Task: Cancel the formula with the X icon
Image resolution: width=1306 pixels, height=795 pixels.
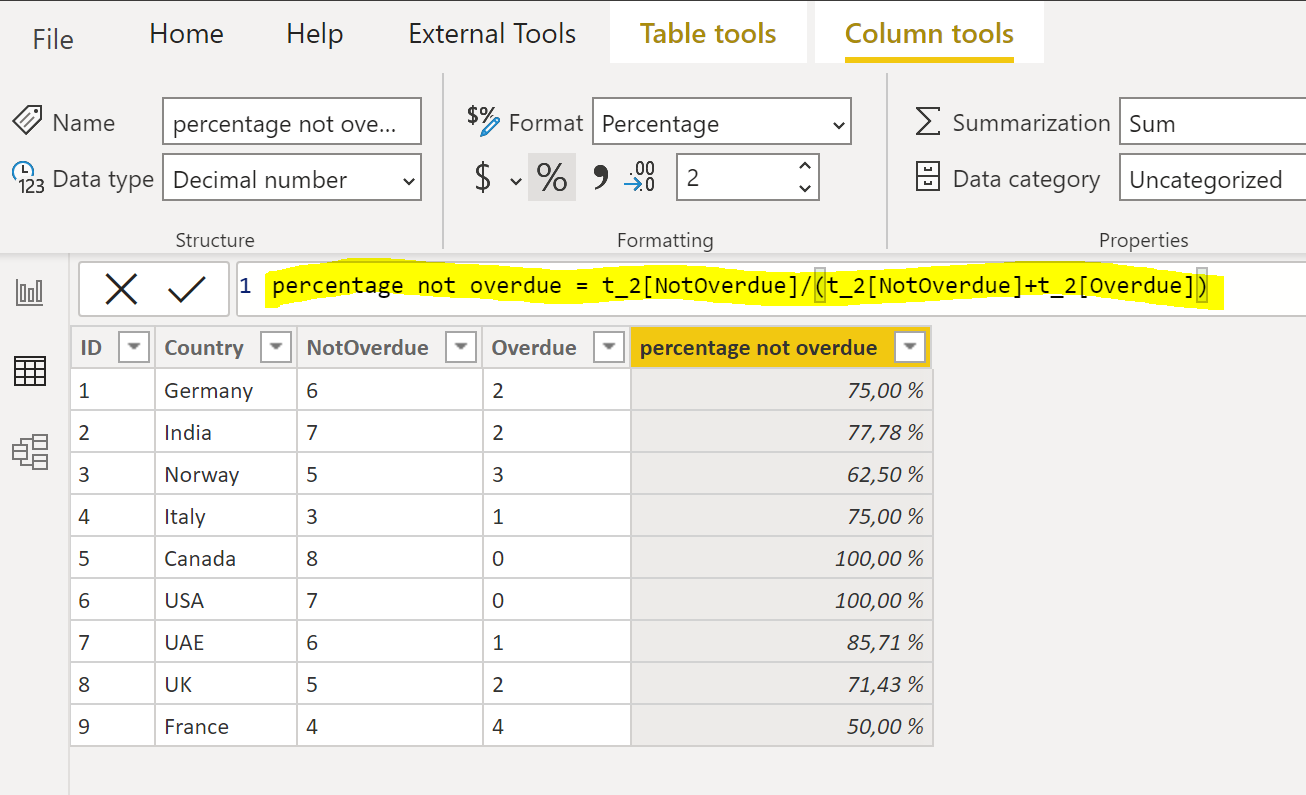Action: [x=121, y=289]
